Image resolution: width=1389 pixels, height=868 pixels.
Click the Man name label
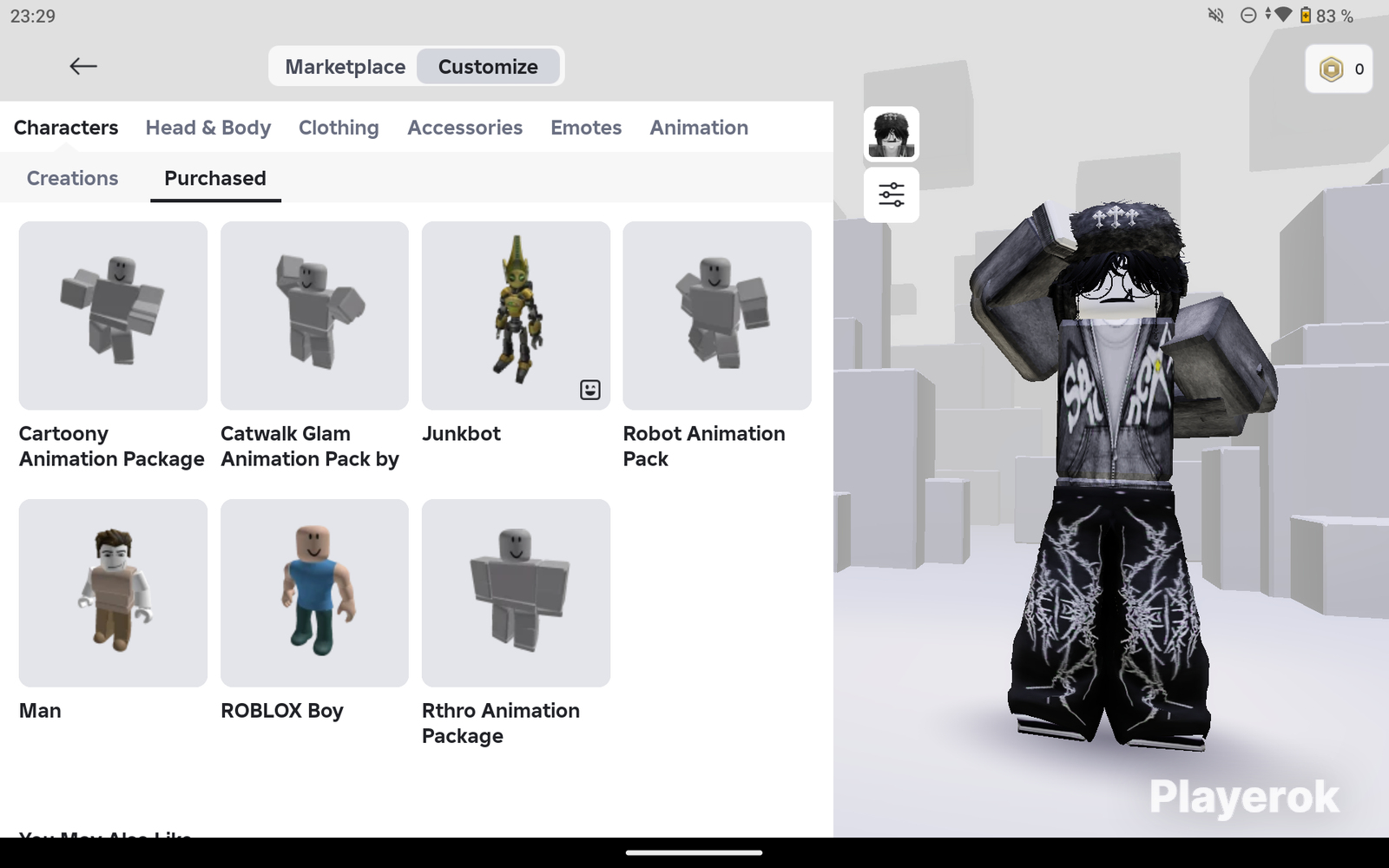pos(40,710)
